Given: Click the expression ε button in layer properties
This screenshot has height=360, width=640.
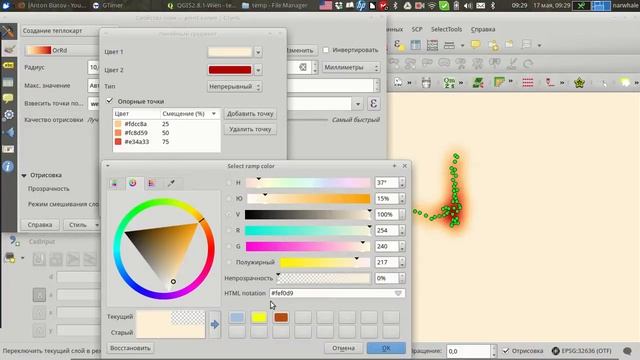Looking at the screenshot, I should pyautogui.click(x=373, y=104).
